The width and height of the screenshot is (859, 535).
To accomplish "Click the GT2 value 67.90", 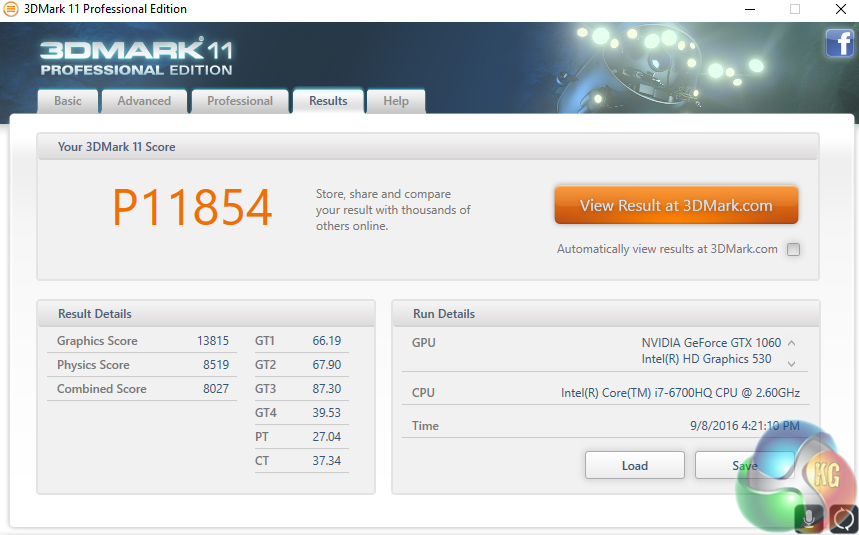I will [x=327, y=365].
